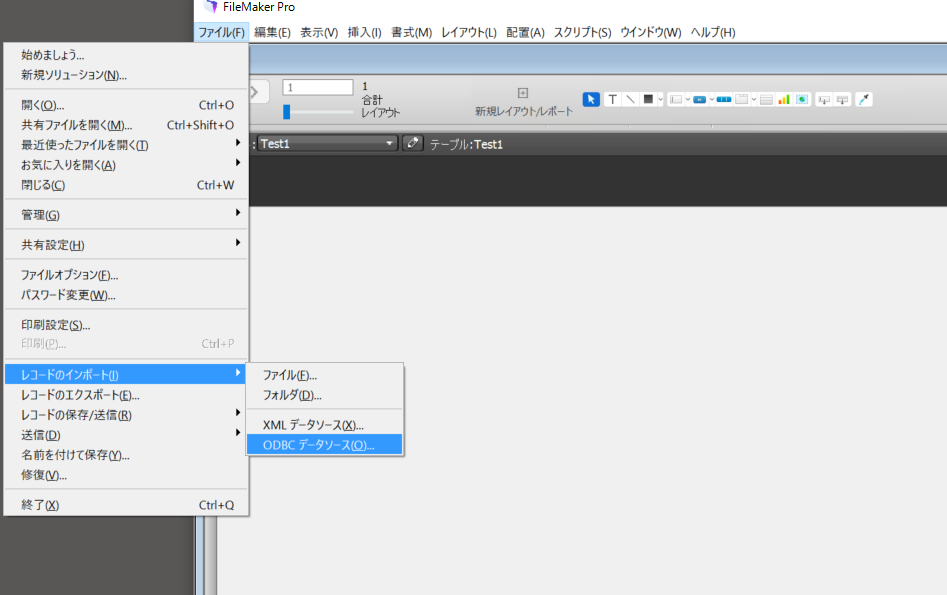Screen dimensions: 947x595
Task: Click 新規レイアウト/レポート button
Action: (x=519, y=99)
